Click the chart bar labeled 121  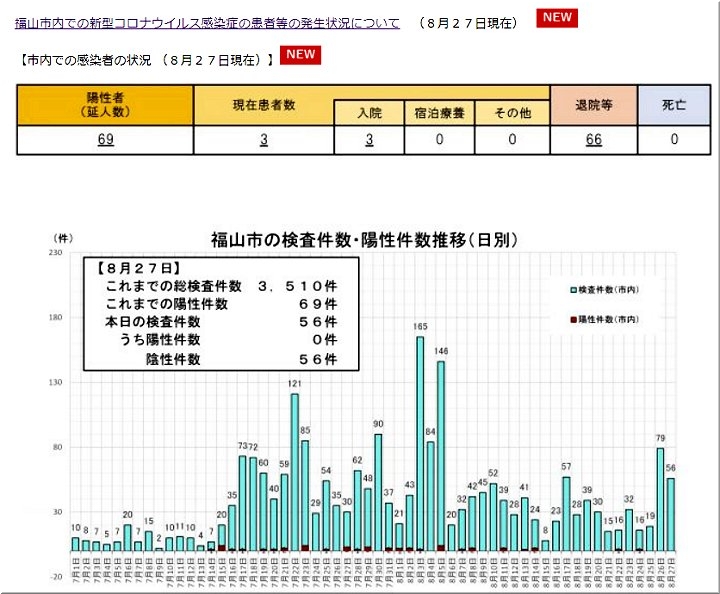coord(295,470)
